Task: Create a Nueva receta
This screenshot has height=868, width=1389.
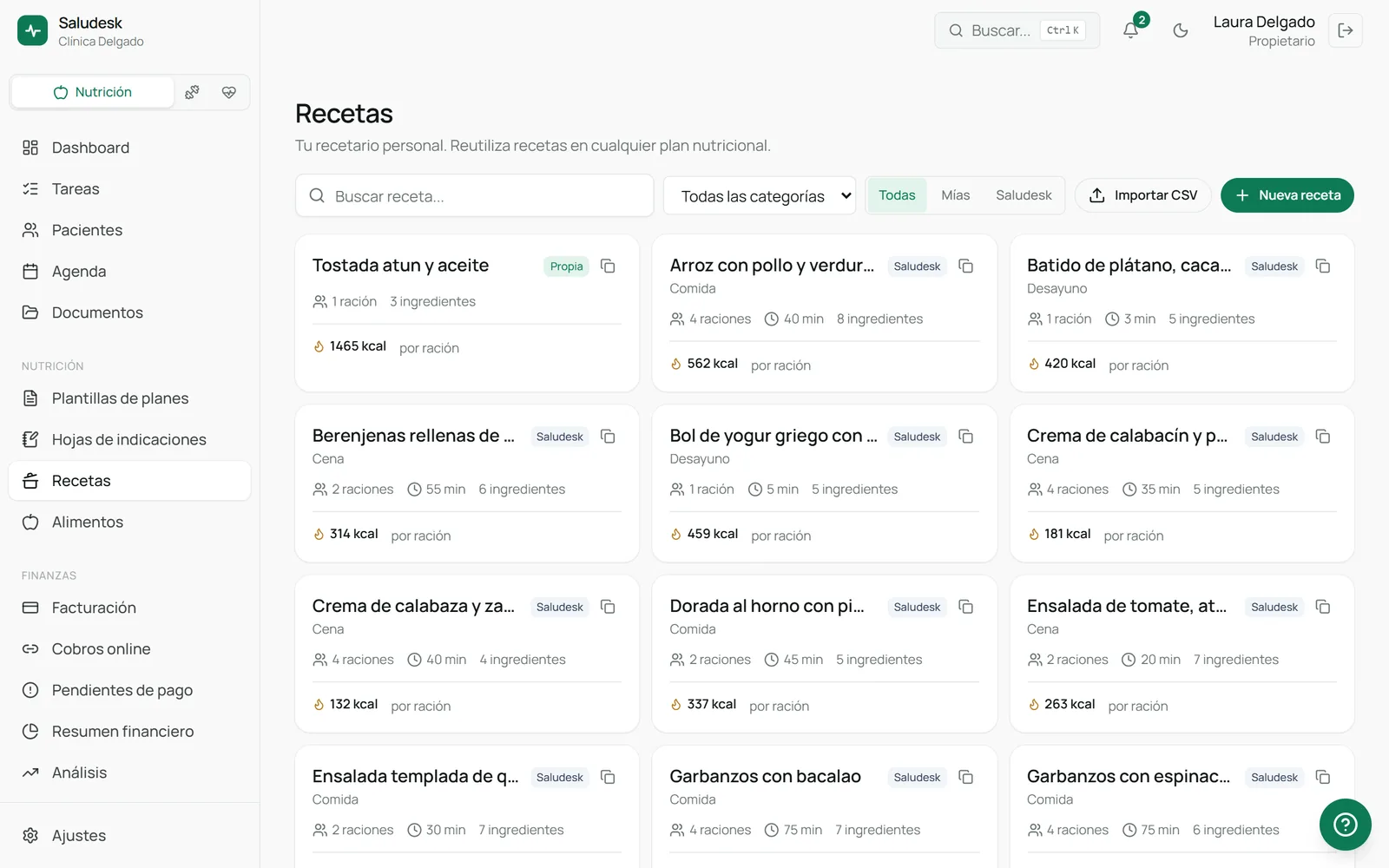Action: (x=1287, y=195)
